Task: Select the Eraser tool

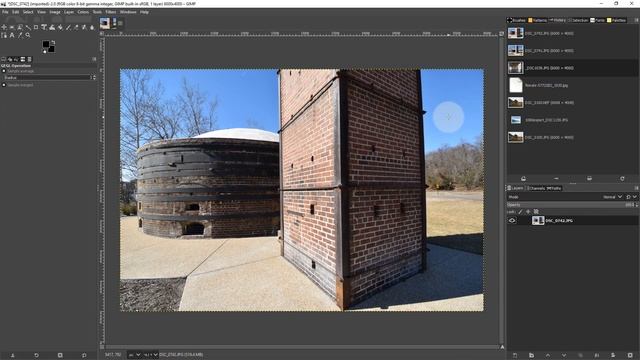Action: (x=76, y=27)
